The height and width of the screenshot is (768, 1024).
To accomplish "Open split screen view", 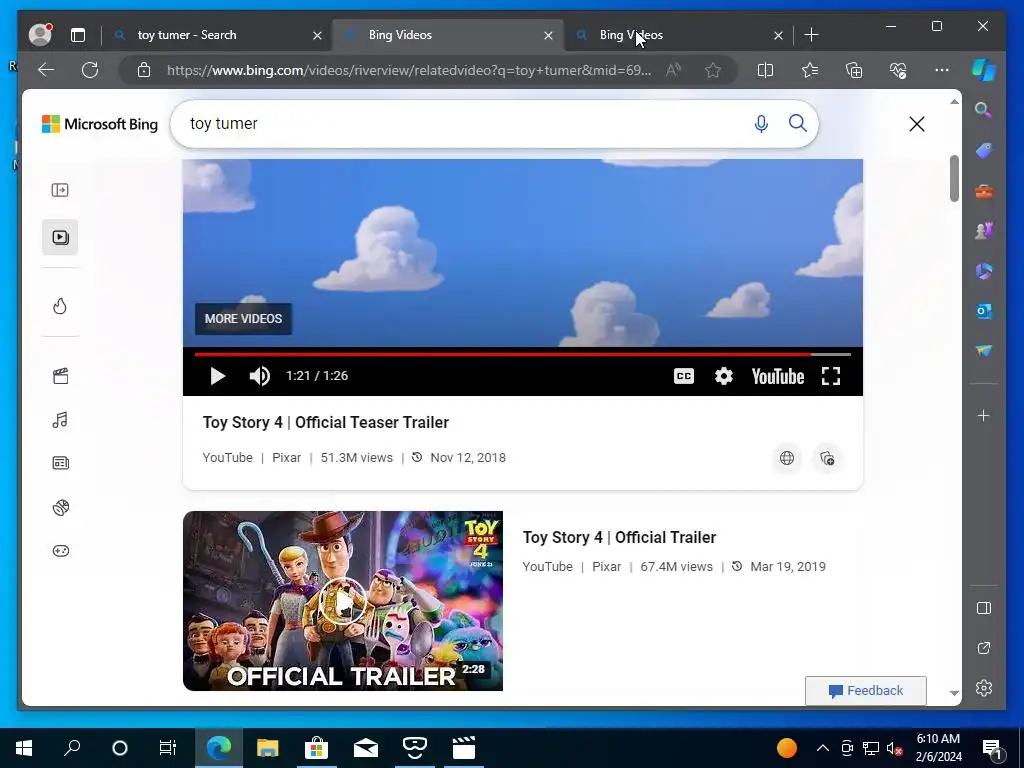I will click(x=765, y=70).
